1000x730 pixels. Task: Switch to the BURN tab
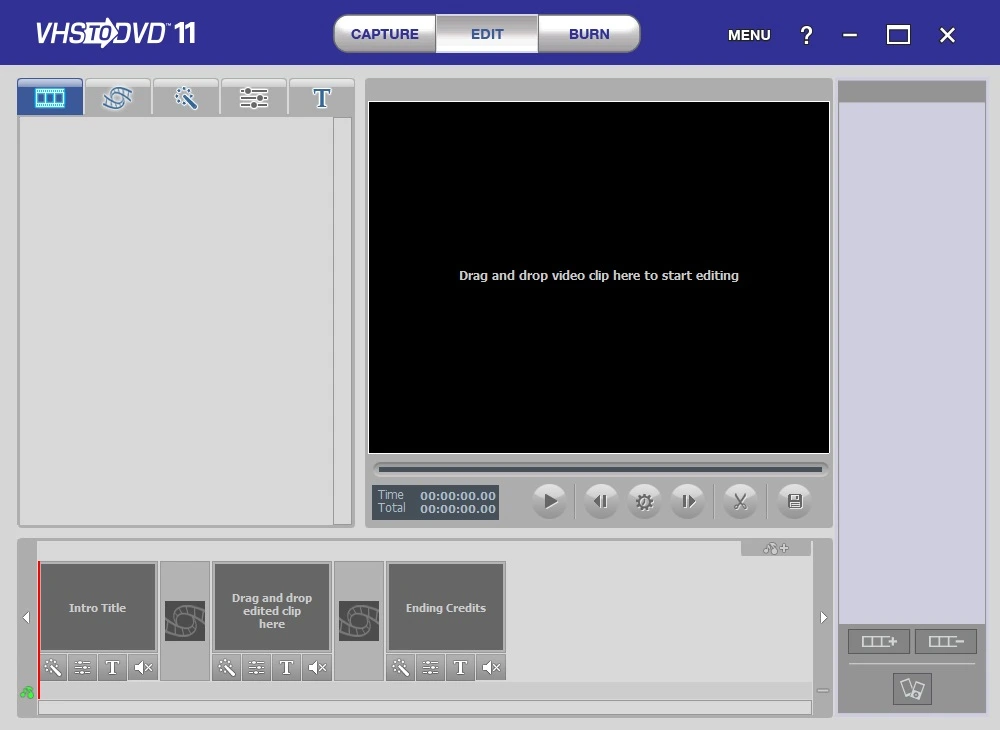tap(589, 34)
